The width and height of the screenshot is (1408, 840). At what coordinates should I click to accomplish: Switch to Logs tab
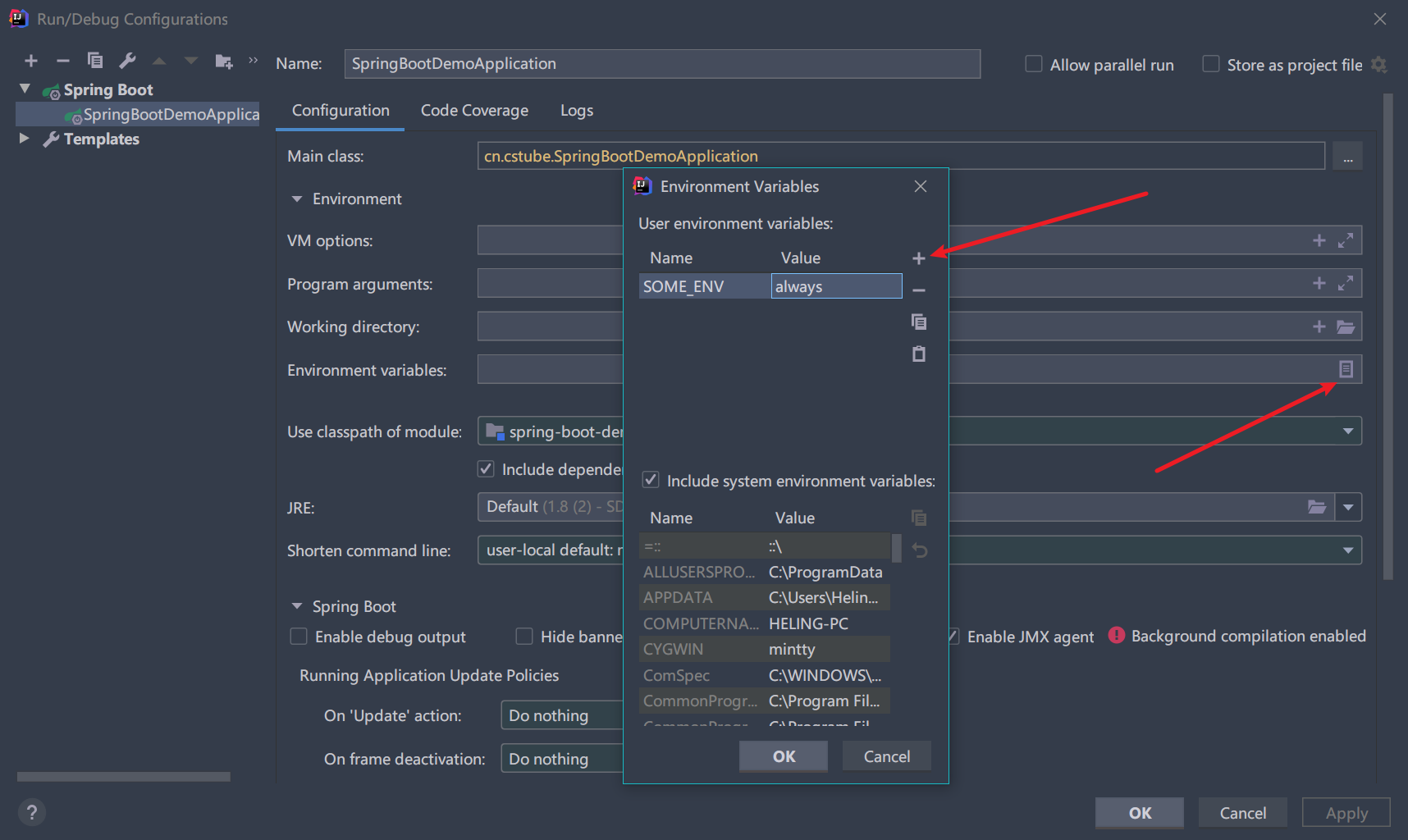tap(577, 110)
